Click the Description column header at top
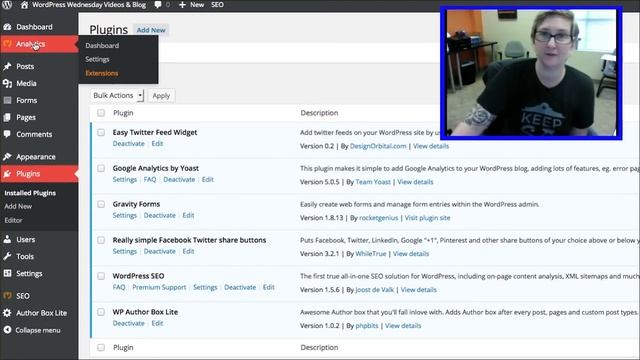The height and width of the screenshot is (360, 640). (319, 113)
